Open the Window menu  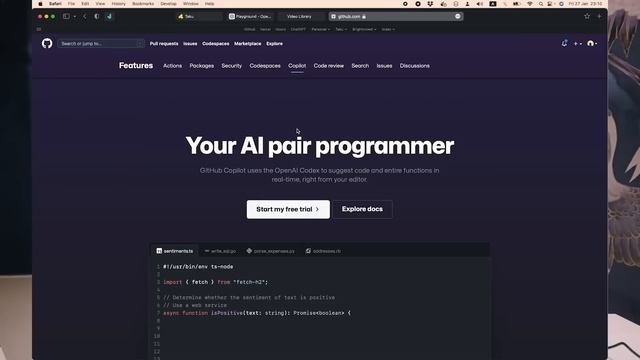tap(190, 4)
